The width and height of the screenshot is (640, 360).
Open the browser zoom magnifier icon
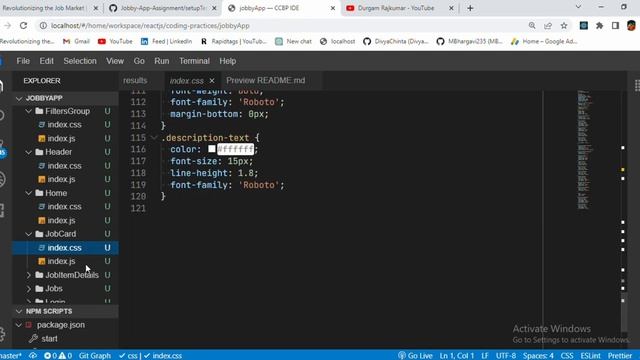click(532, 25)
